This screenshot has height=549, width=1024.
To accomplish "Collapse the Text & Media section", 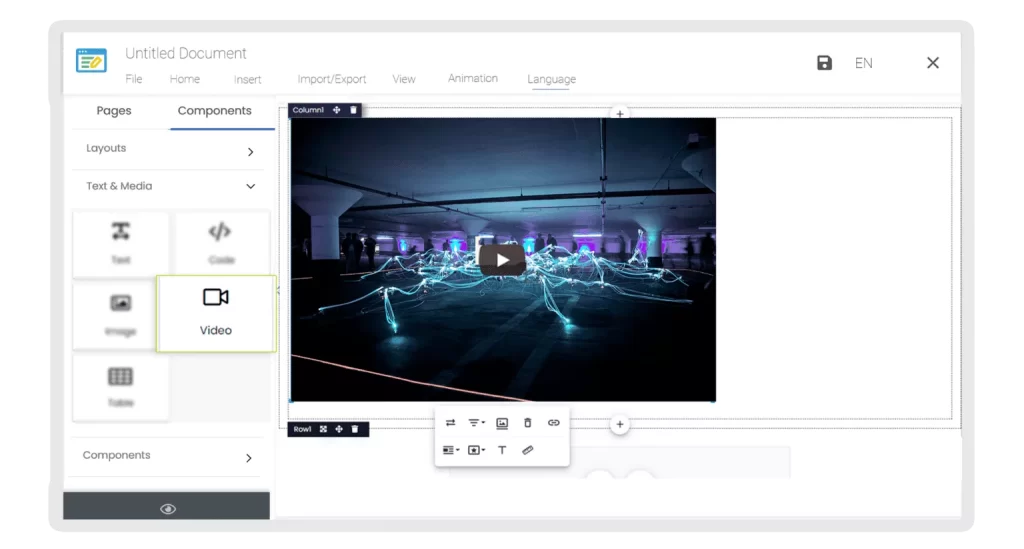I will click(170, 187).
